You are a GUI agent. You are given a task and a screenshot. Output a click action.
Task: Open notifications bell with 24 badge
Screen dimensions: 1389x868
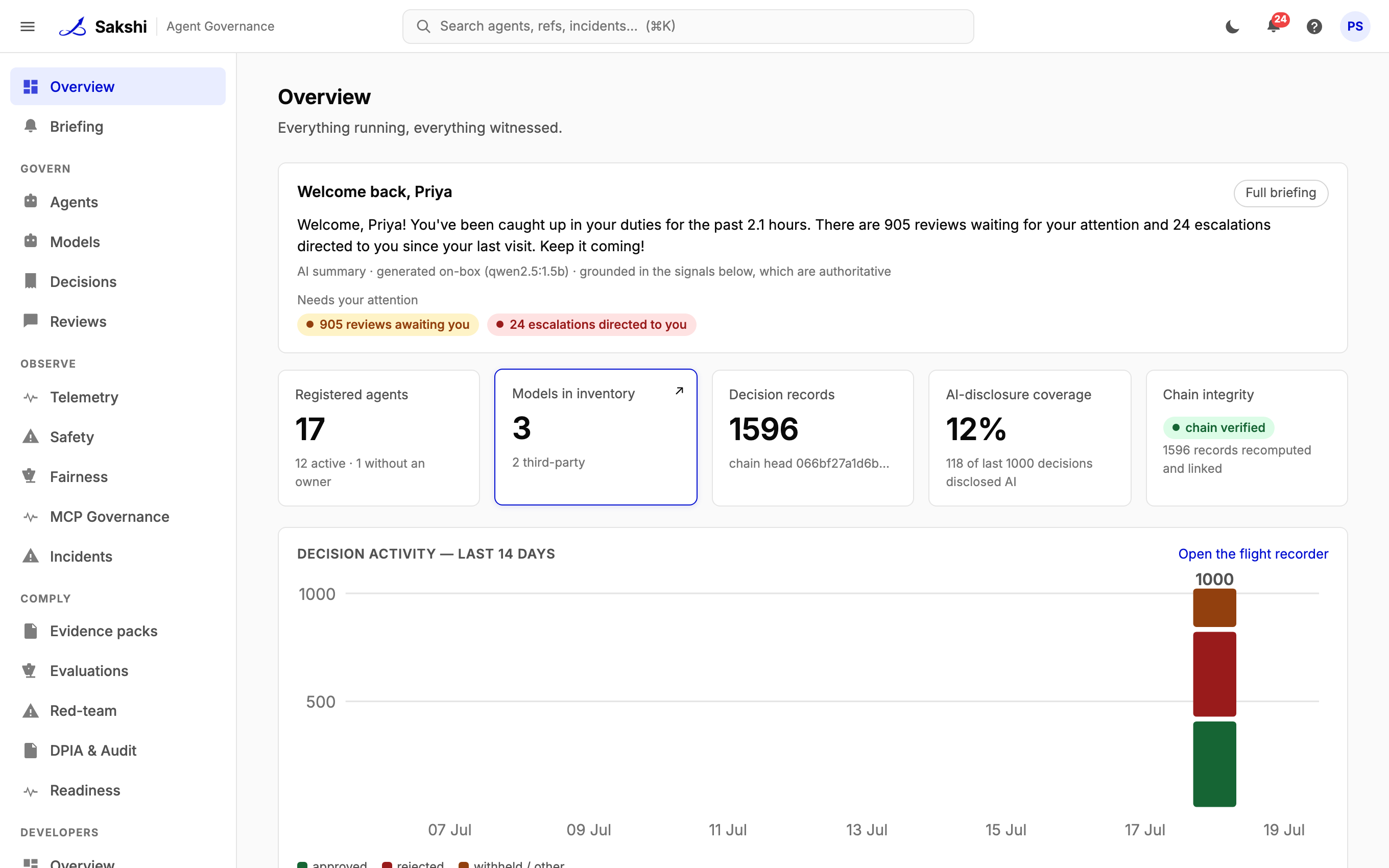click(1274, 27)
